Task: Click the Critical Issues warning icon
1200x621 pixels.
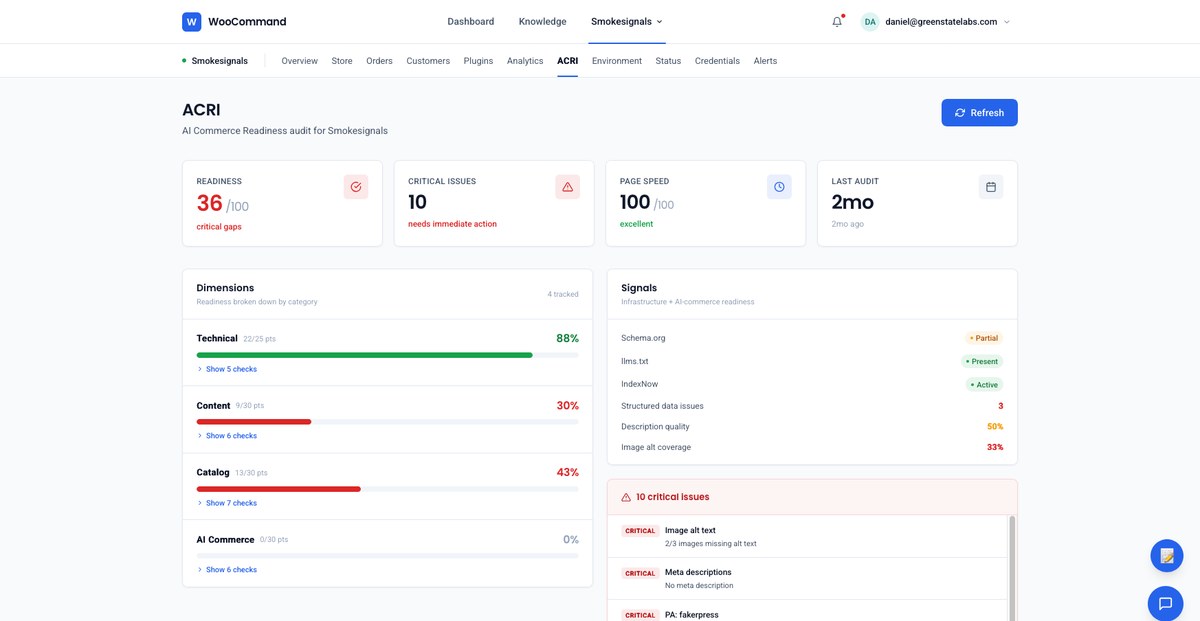Action: coord(568,187)
